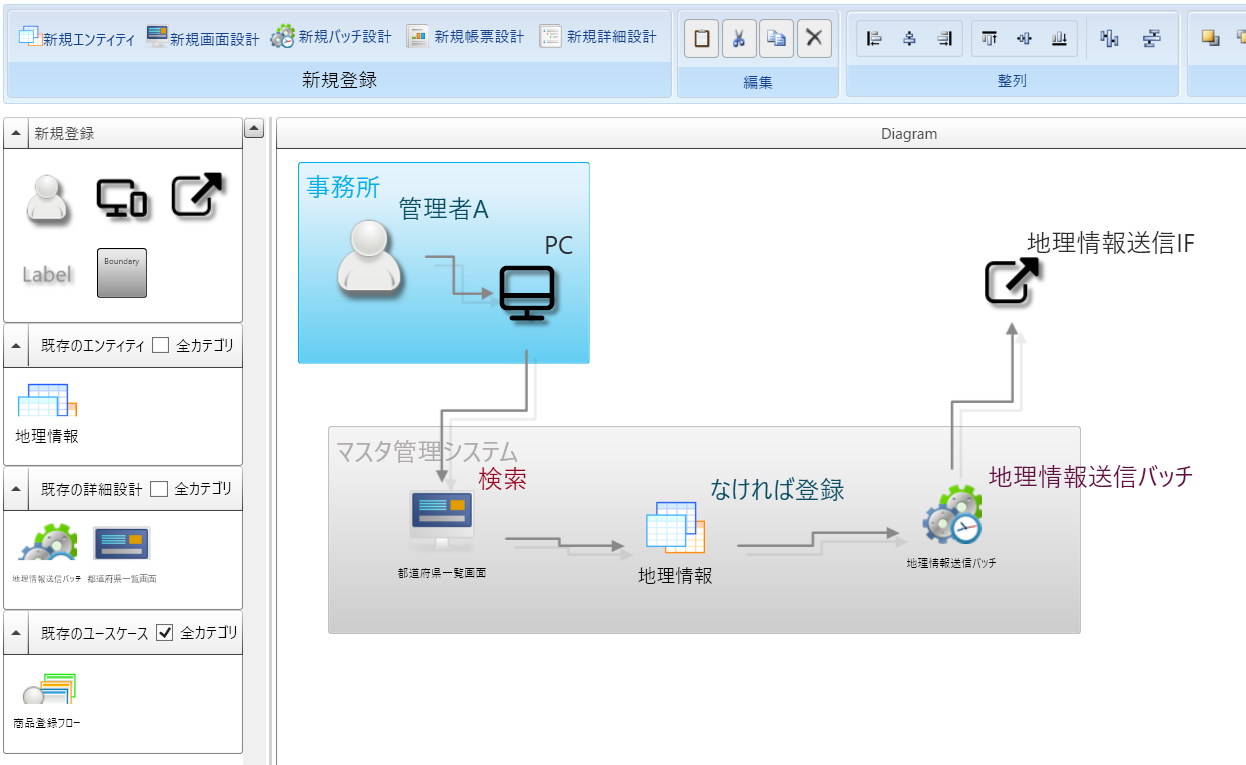Click the align left icon

pos(874,39)
